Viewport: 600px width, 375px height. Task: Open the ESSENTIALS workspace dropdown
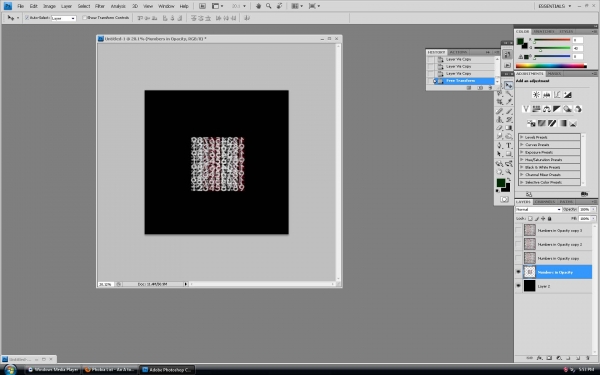(554, 6)
